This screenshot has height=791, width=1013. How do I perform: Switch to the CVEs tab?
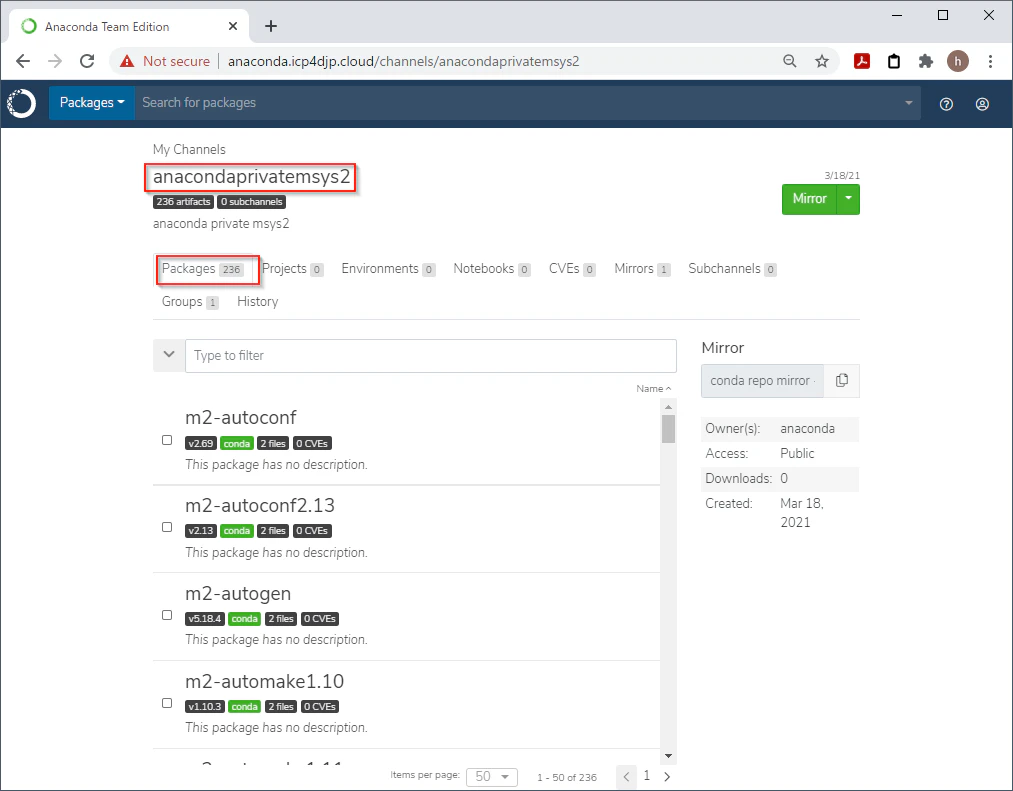(572, 269)
